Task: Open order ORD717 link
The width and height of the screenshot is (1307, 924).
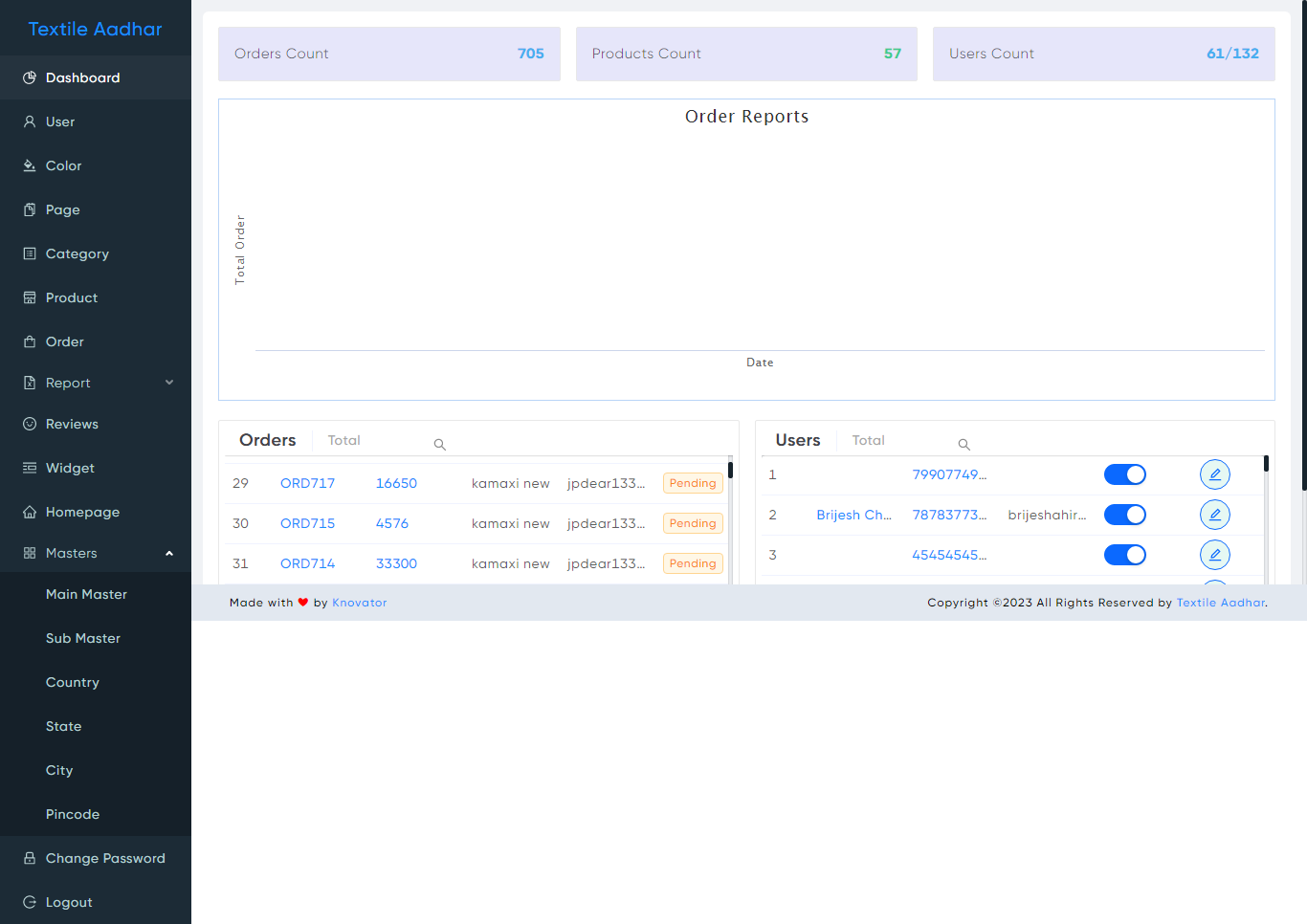Action: coord(307,483)
